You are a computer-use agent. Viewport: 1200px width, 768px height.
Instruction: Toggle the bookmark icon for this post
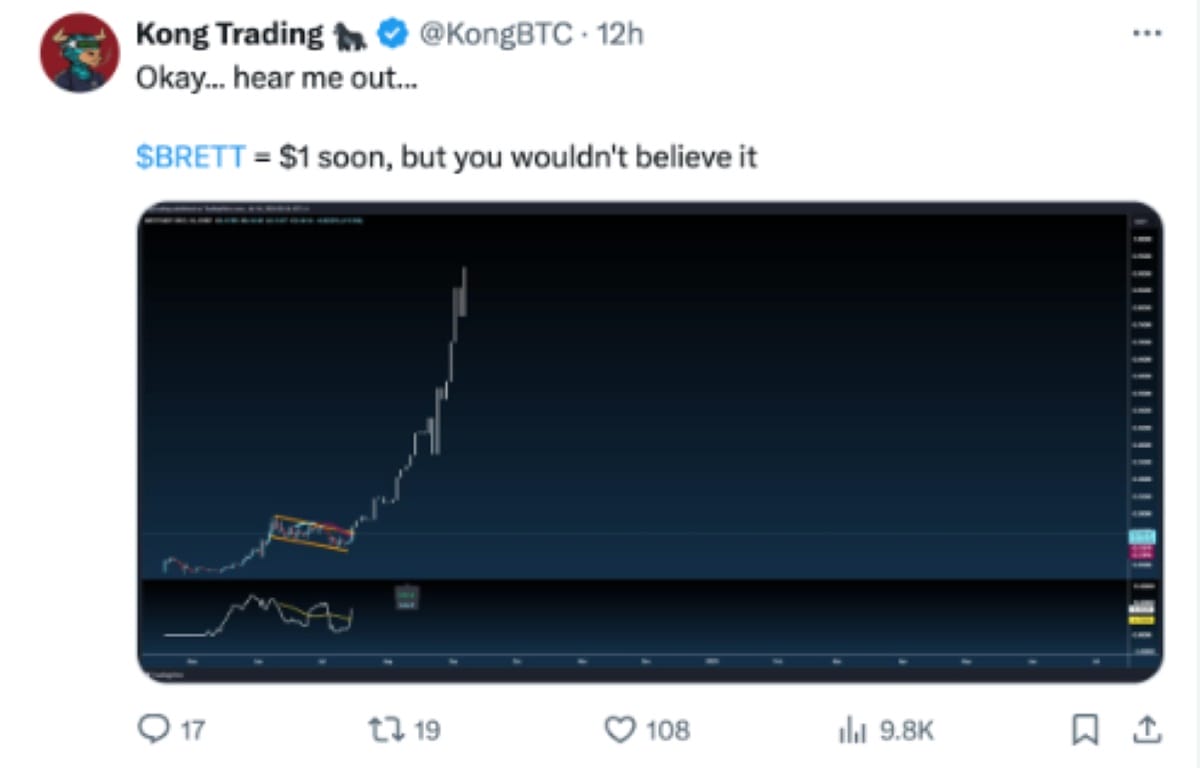[1084, 731]
